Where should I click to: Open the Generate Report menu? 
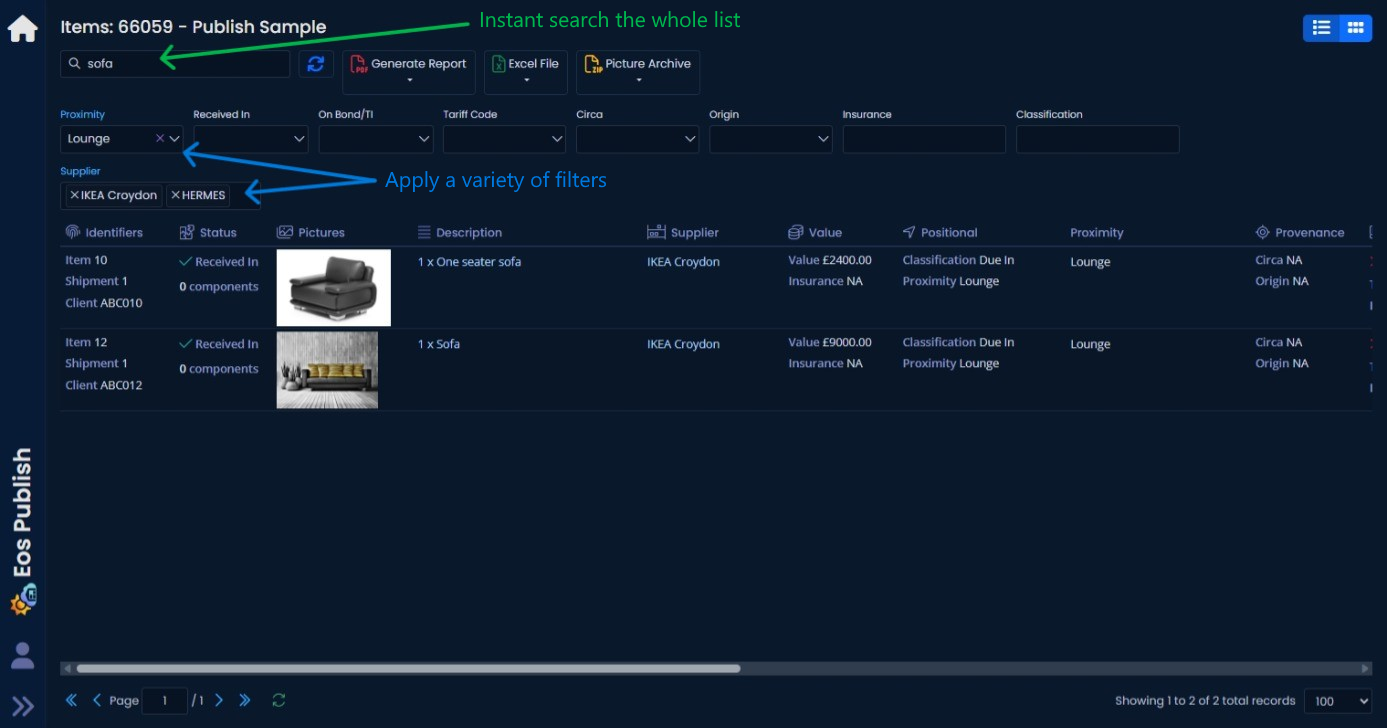click(x=409, y=71)
